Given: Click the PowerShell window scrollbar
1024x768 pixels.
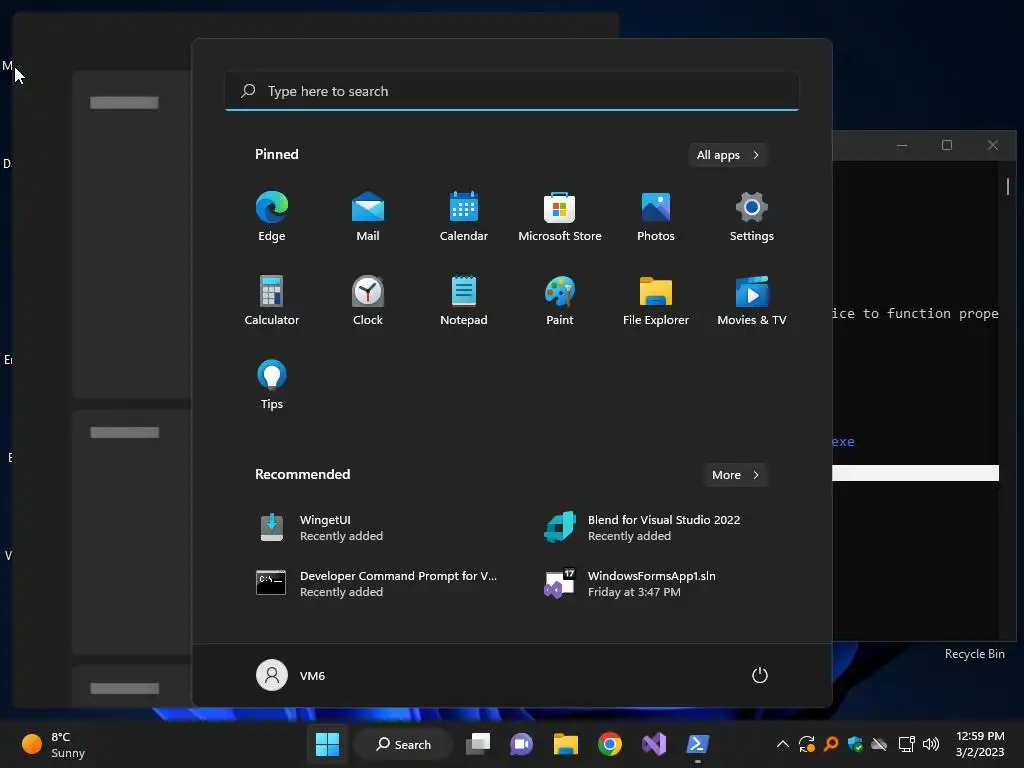Looking at the screenshot, I should click(x=1008, y=187).
